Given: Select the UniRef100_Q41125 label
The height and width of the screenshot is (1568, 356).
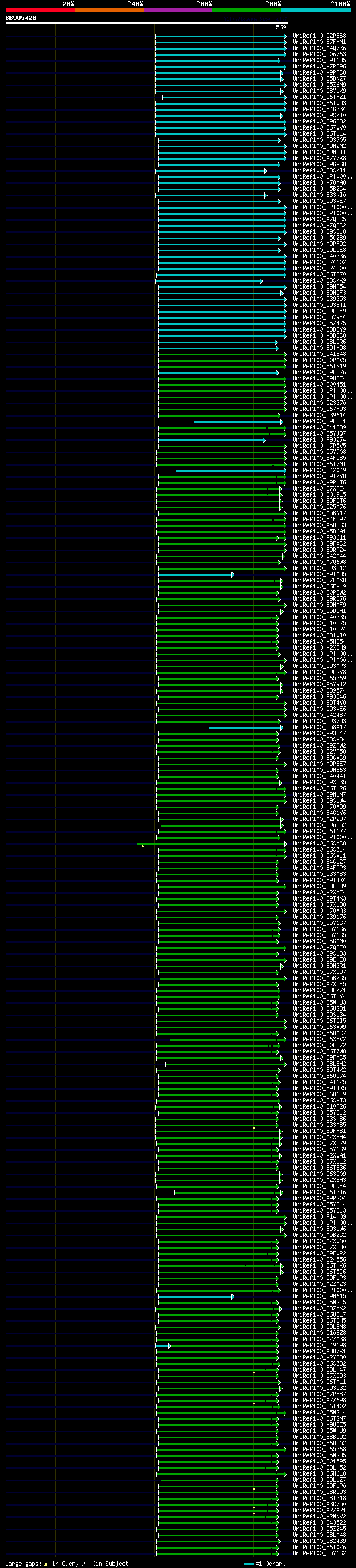Looking at the screenshot, I should tap(319, 1082).
